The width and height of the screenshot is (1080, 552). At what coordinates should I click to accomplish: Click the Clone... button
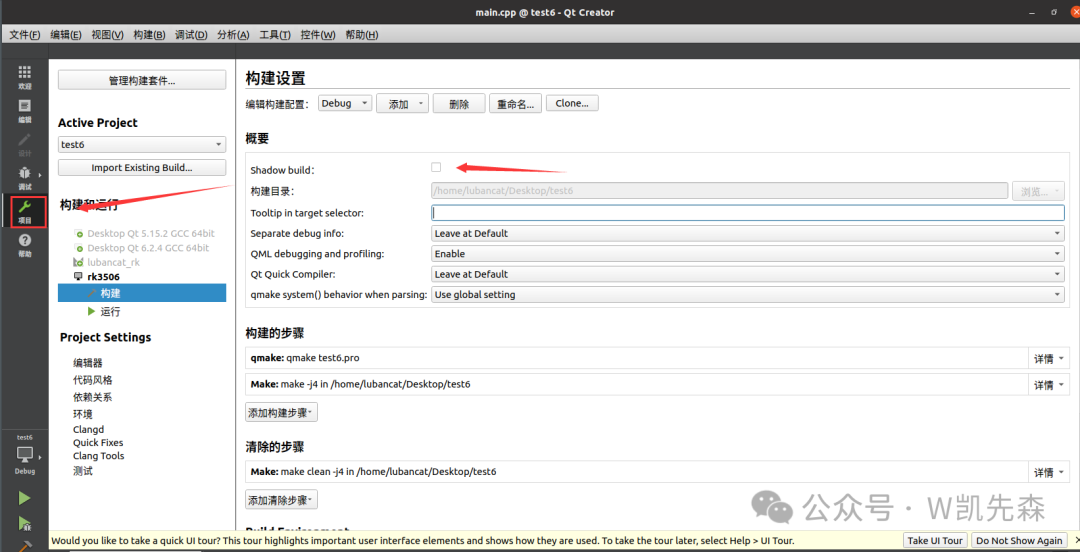[x=572, y=103]
